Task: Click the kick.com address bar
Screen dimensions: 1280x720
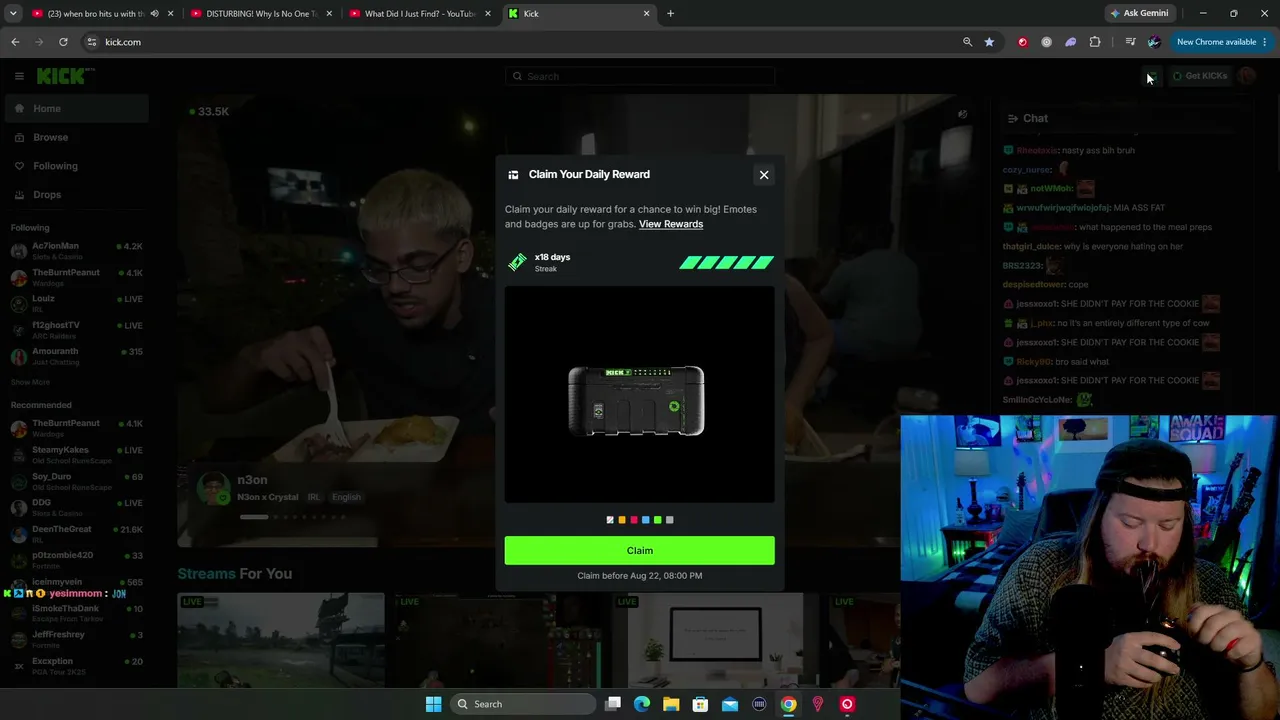Action: [520, 42]
